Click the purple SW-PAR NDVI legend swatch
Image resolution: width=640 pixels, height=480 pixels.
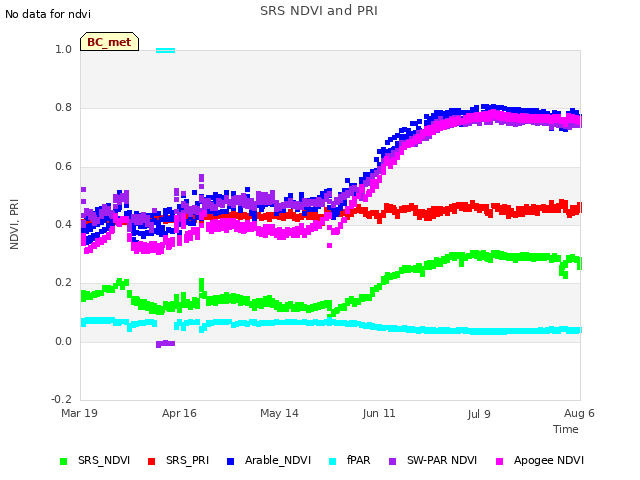pos(392,461)
